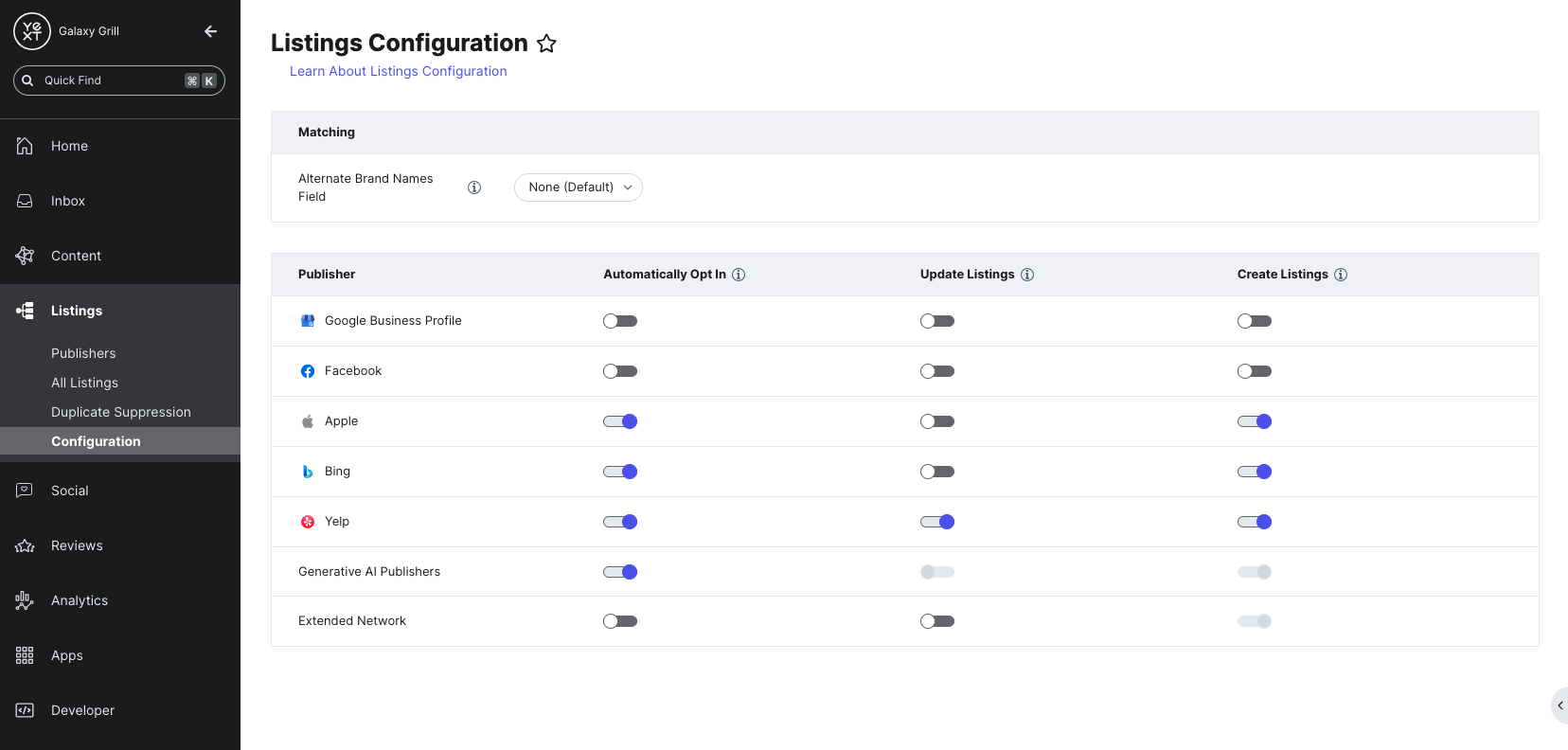Select Configuration submenu item

[120, 441]
